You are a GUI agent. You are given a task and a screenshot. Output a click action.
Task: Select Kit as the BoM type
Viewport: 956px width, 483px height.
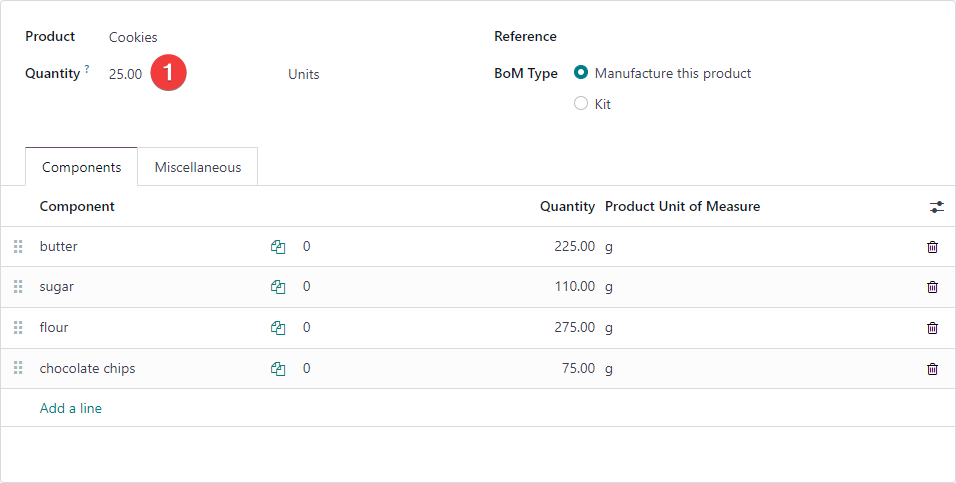(x=581, y=104)
